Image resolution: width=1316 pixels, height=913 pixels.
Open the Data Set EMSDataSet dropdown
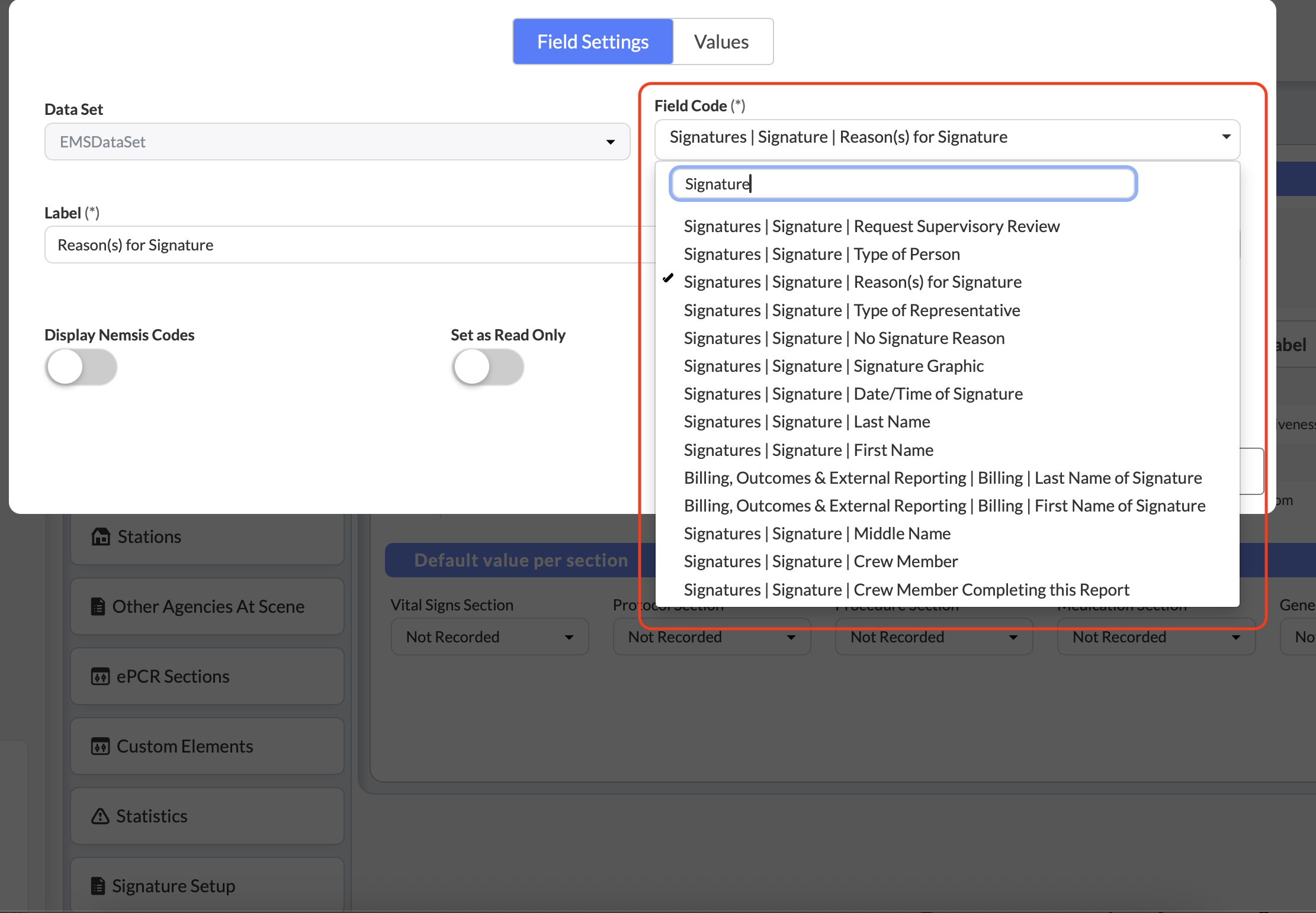click(337, 142)
